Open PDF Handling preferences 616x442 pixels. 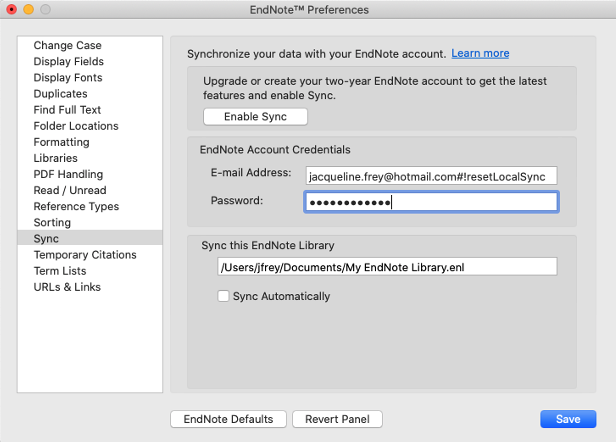[70, 174]
